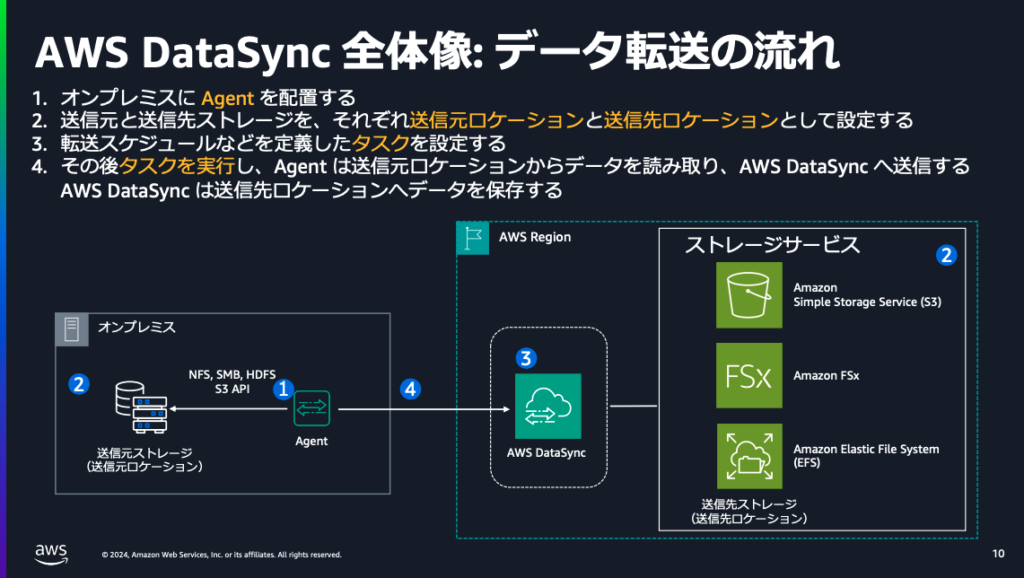The image size is (1024, 578).
Task: Select the slide title "AWS DataSync 全体像: データ転送の流れ"
Action: click(x=437, y=52)
